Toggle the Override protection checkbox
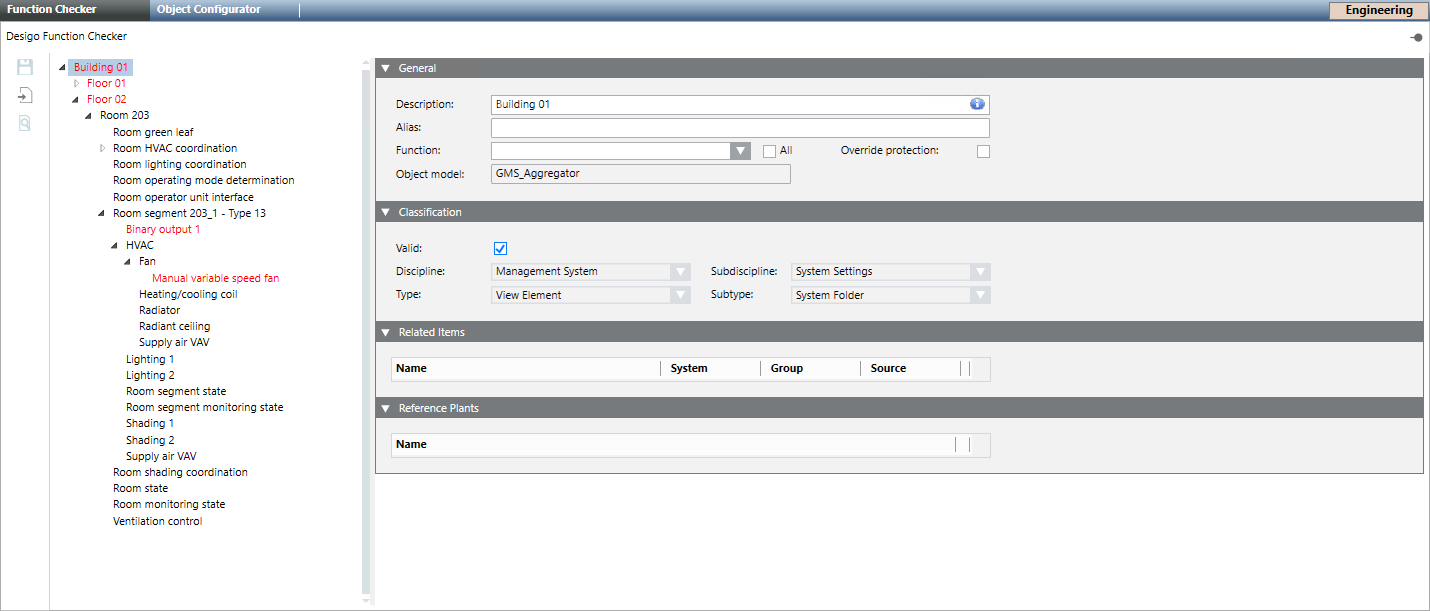Viewport: 1430px width, 611px height. [x=983, y=151]
